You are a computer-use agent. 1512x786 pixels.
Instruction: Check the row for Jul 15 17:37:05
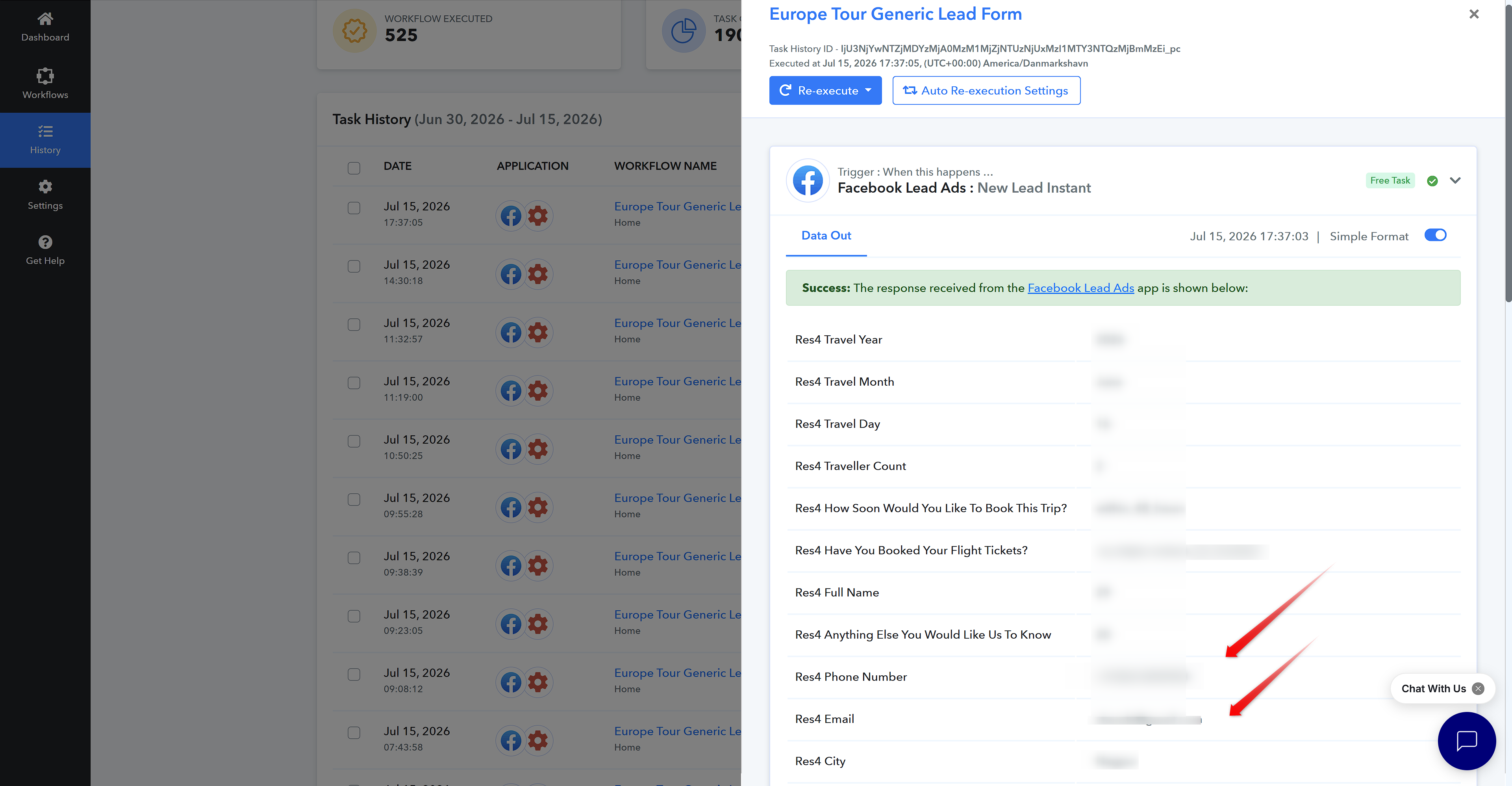(x=354, y=208)
